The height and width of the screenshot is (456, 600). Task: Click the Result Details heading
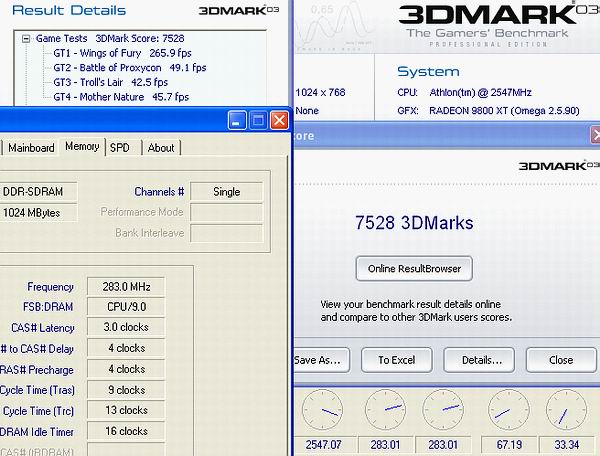69,10
